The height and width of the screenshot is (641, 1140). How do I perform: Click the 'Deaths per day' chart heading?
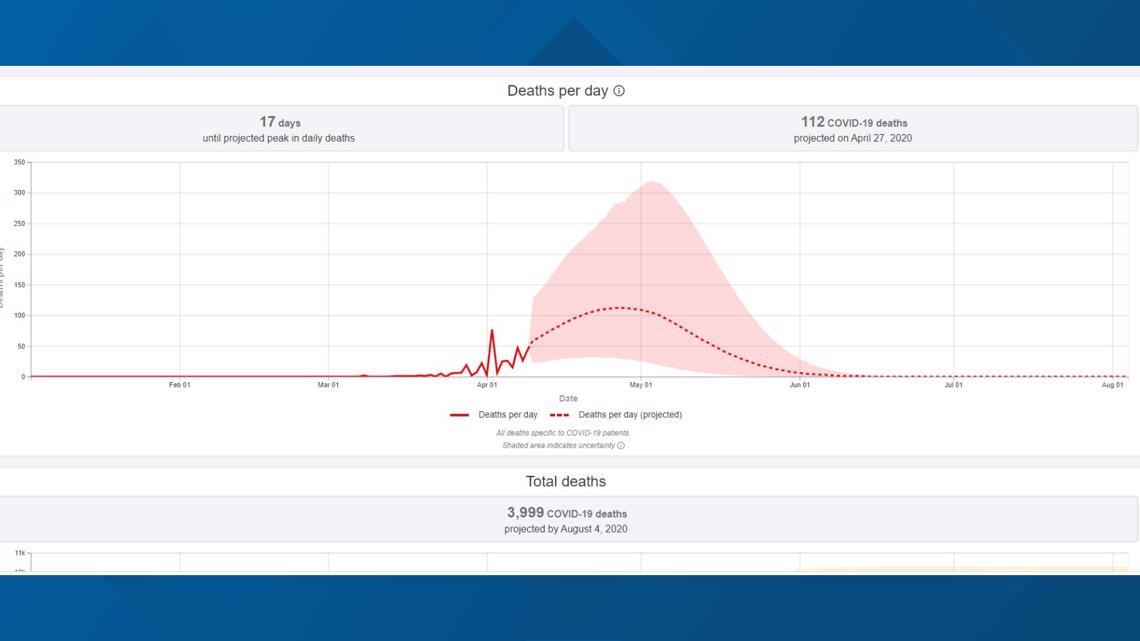click(557, 91)
